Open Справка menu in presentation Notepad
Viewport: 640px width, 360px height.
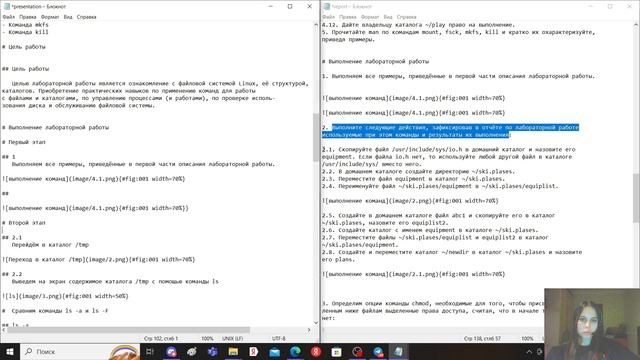click(87, 17)
